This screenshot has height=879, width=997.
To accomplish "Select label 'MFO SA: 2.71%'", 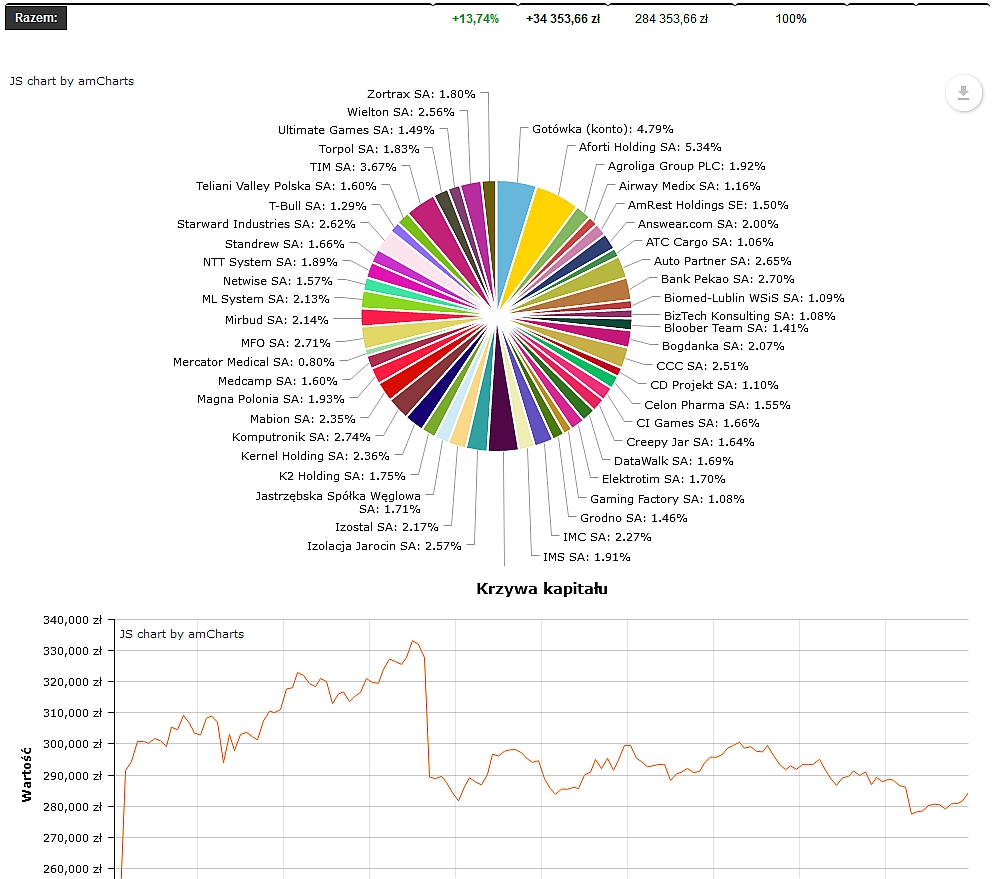I will [x=285, y=343].
